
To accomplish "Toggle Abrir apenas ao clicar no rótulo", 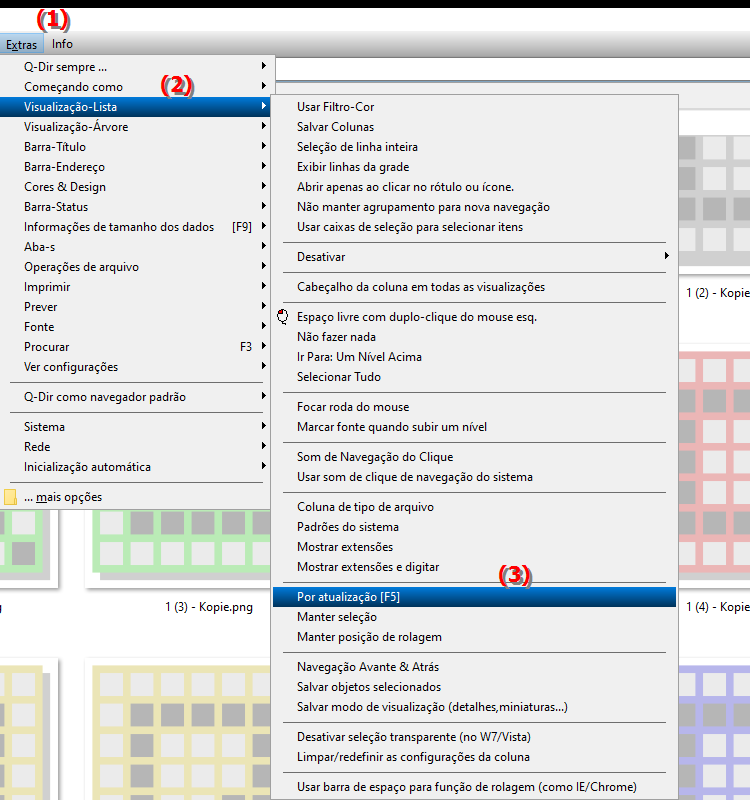I will [474, 187].
